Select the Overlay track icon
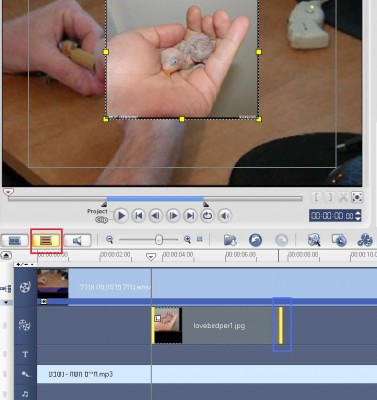The image size is (377, 400). click(x=25, y=325)
